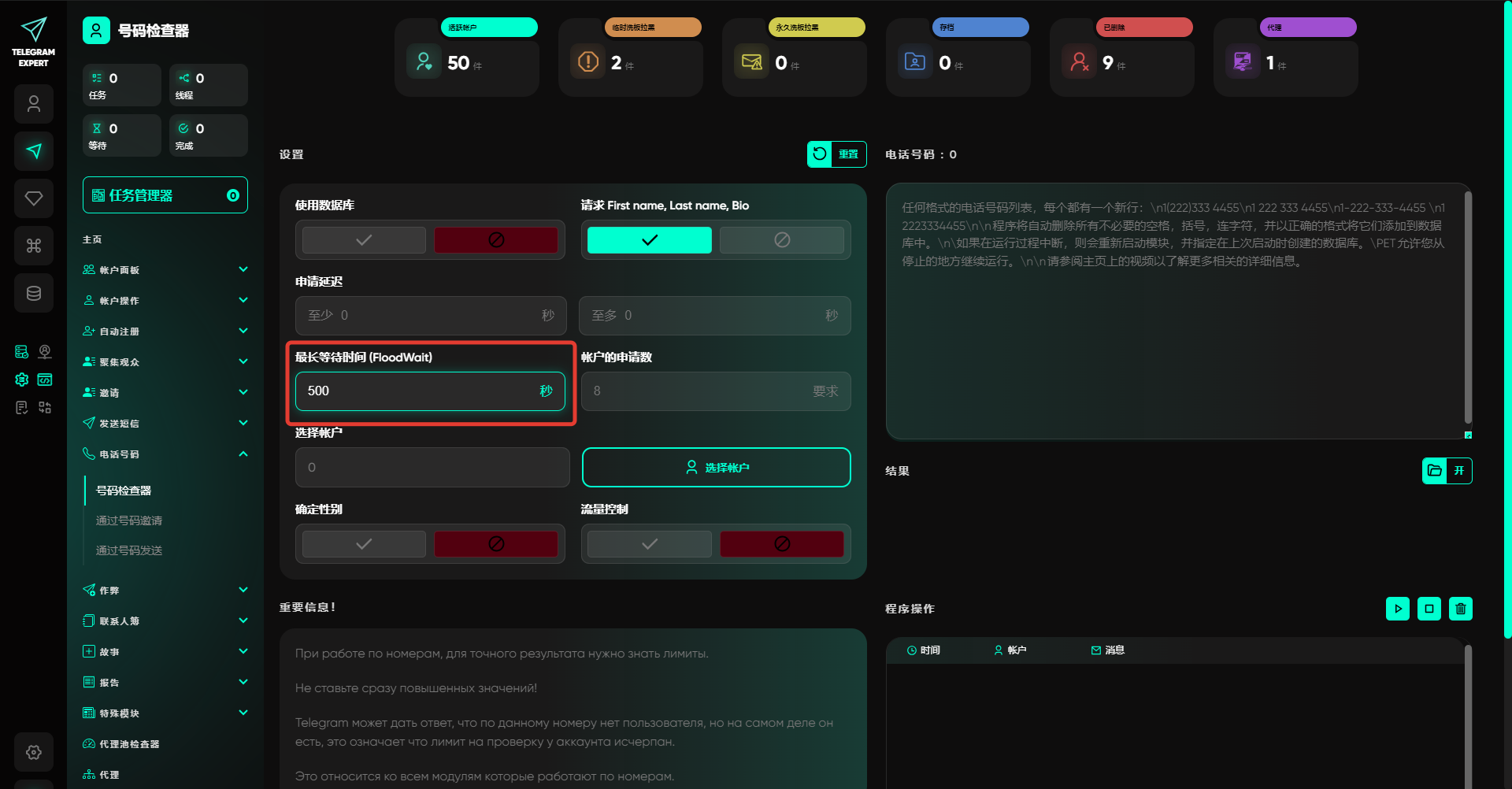Click the 选择帐户 button
The image size is (1512, 789).
point(716,468)
